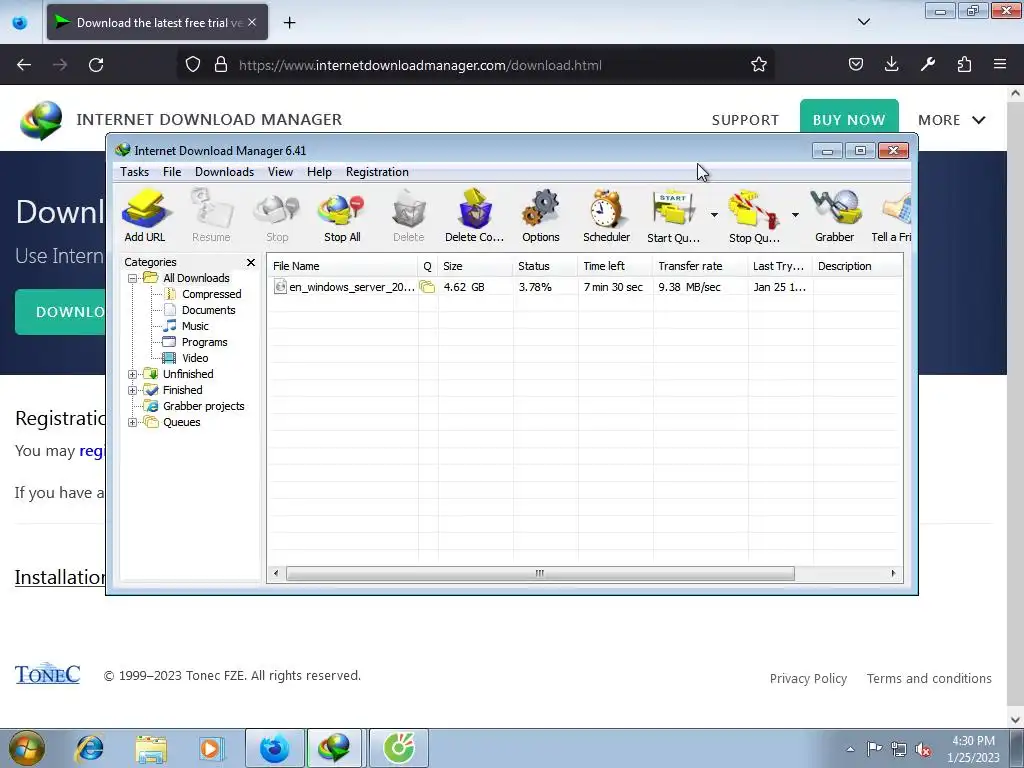1024x768 pixels.
Task: Sort by File Name column header
Action: 343,266
